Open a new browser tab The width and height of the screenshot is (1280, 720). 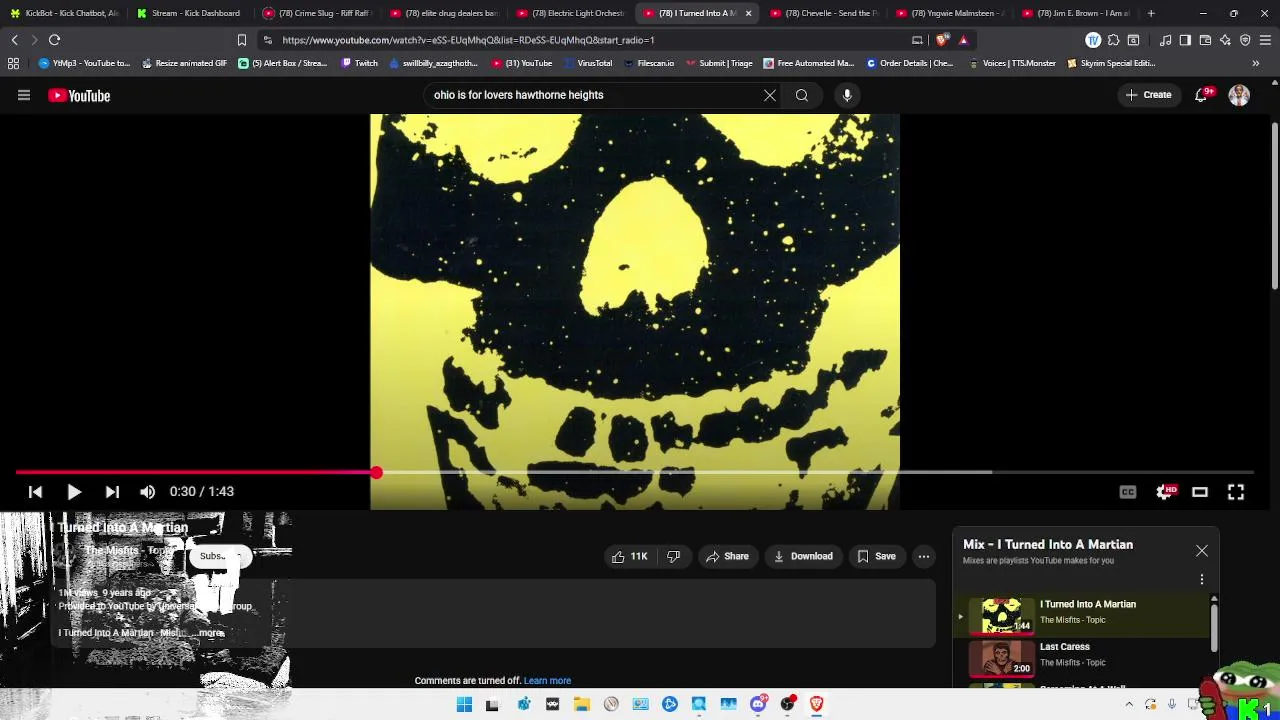click(1151, 13)
